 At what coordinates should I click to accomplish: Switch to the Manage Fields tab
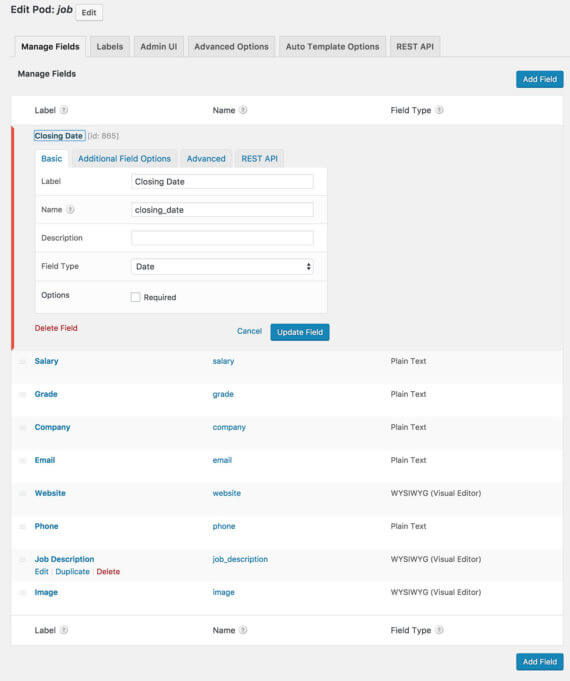(50, 46)
